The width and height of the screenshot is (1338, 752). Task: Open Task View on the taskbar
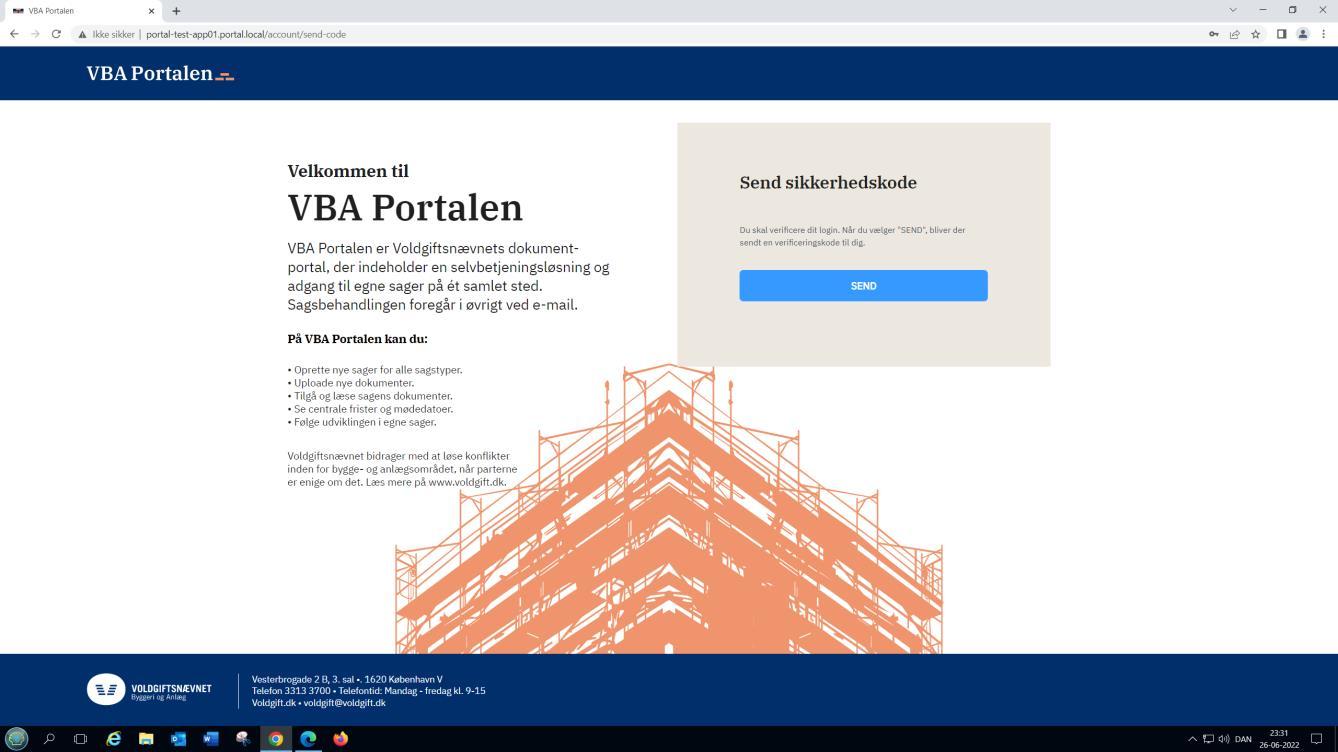pos(81,739)
